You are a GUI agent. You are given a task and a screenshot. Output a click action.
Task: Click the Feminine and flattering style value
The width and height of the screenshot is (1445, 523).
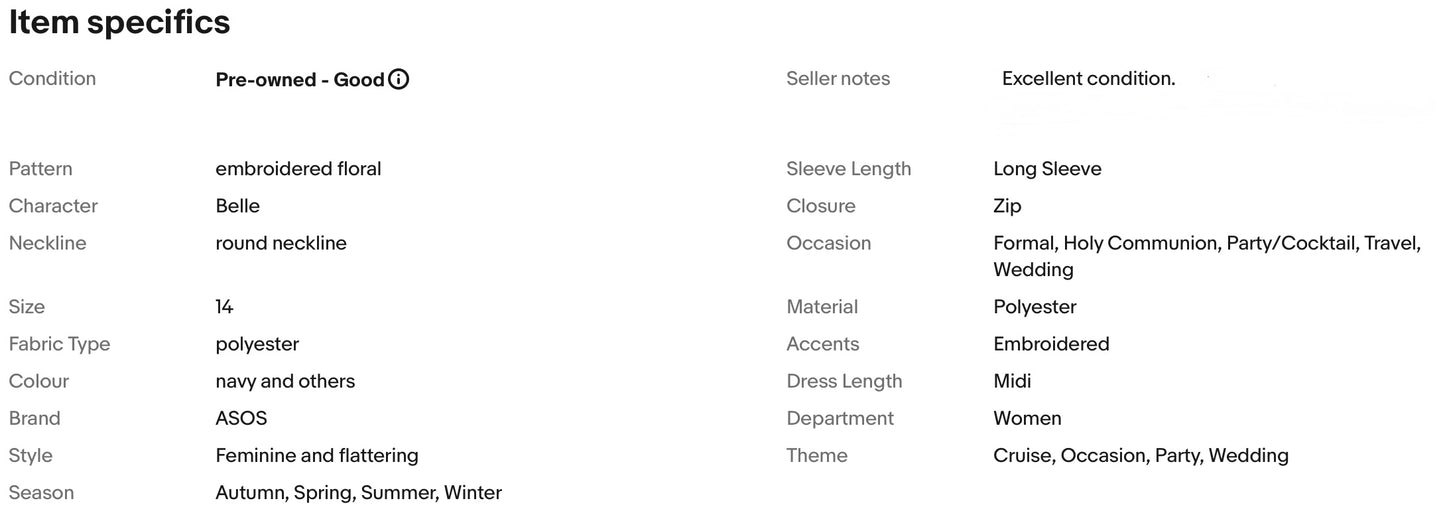pyautogui.click(x=317, y=456)
